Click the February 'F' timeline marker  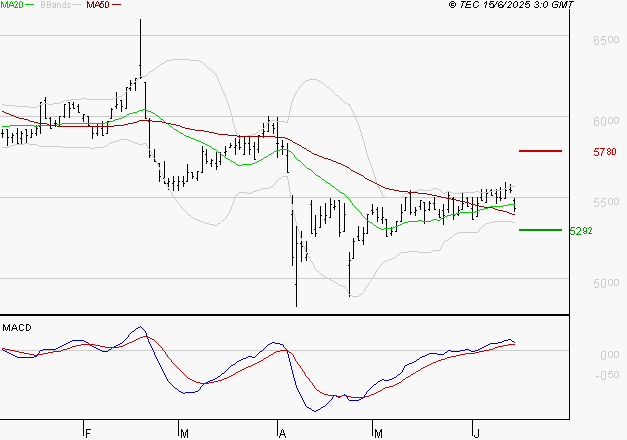pos(88,433)
